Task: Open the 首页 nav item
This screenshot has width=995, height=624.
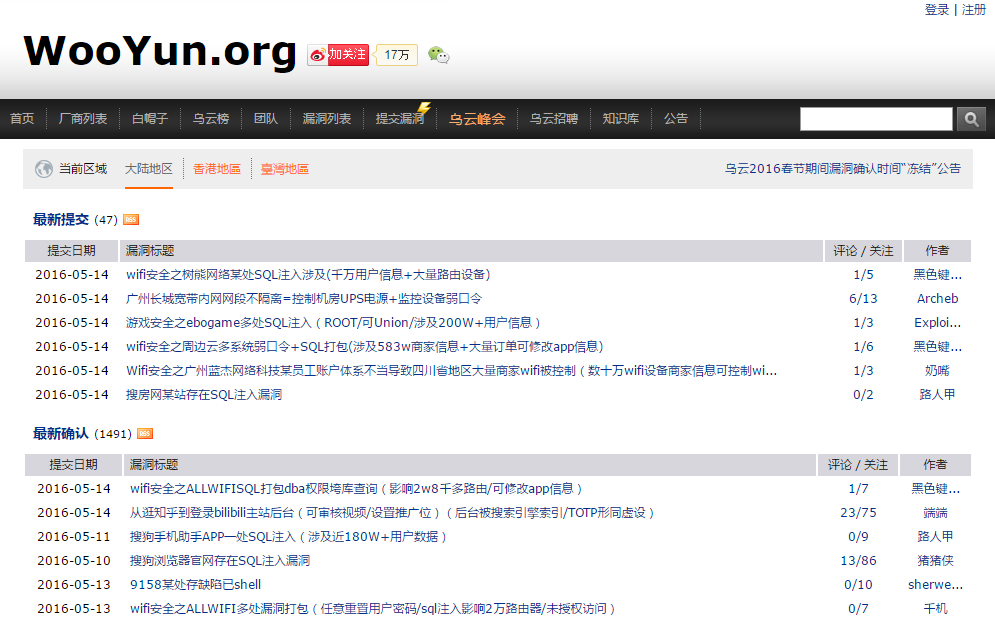Action: (x=22, y=119)
